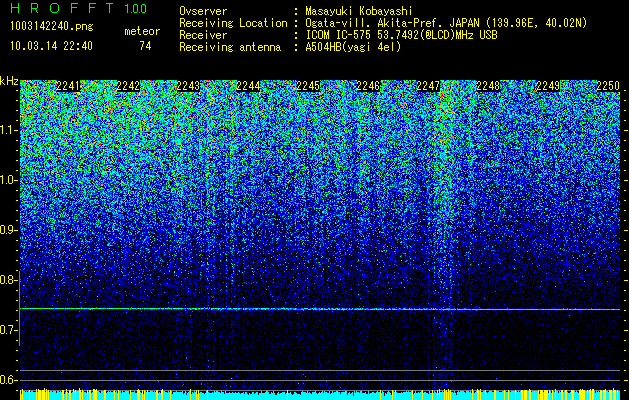Click the 2248 time marker
This screenshot has width=629, height=400.
pos(489,86)
